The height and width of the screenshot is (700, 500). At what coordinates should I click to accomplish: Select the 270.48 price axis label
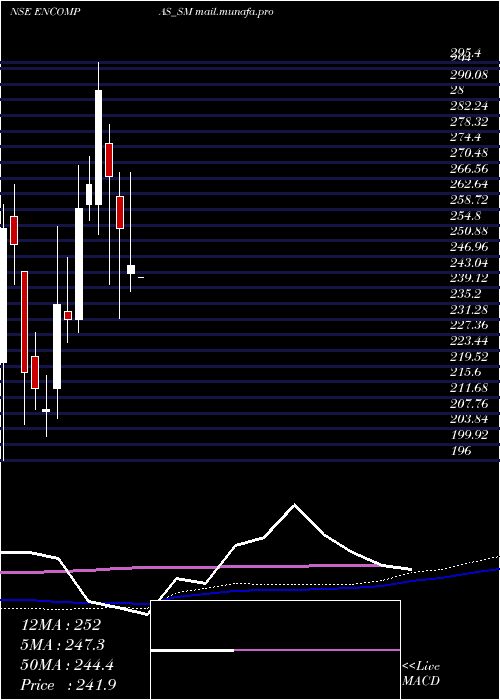coord(469,153)
